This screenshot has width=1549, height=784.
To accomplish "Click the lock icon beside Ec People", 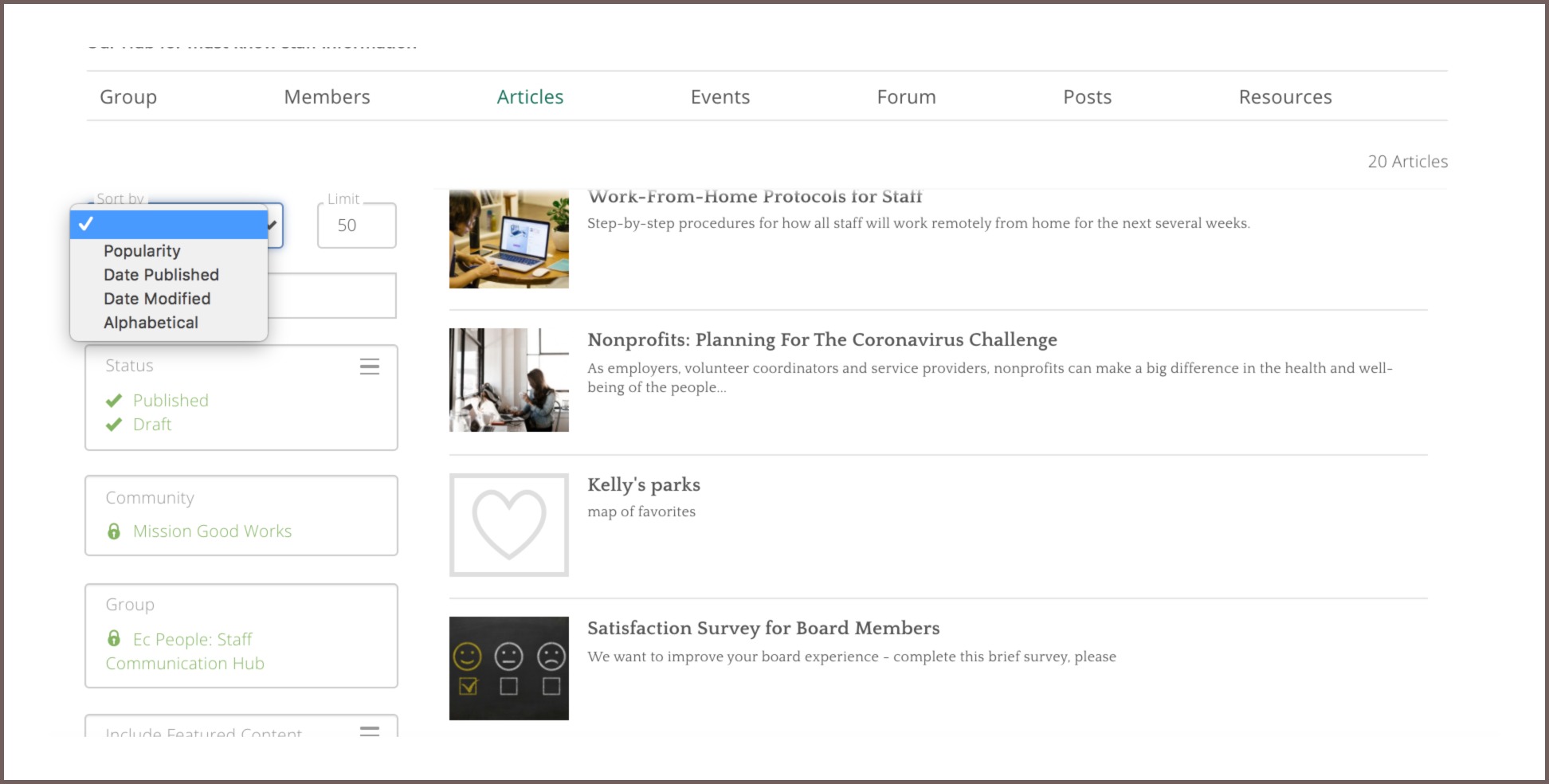I will coord(114,639).
